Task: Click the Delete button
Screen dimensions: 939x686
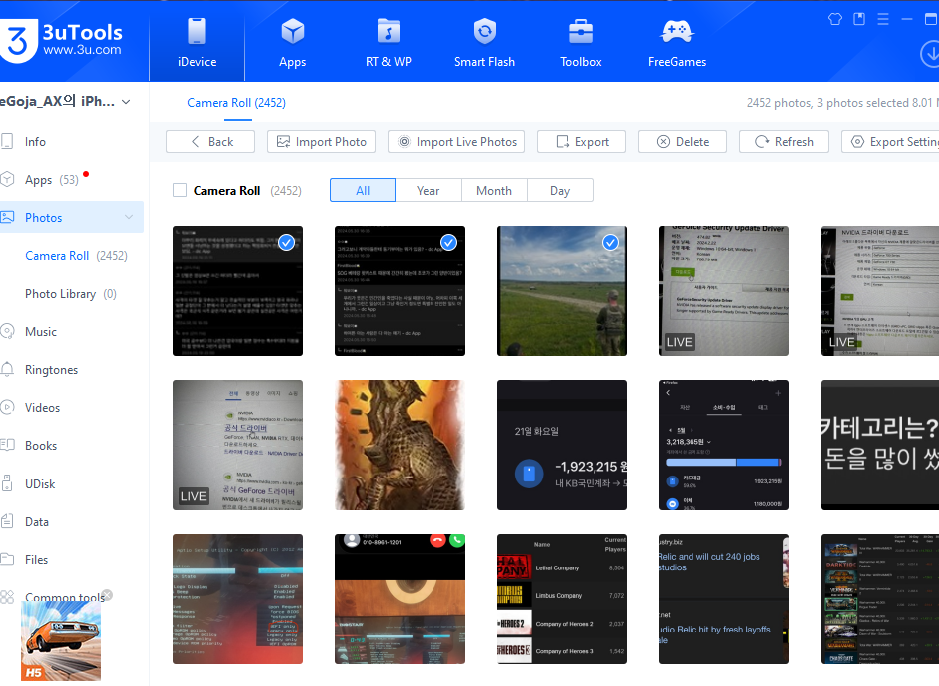Action: [682, 142]
